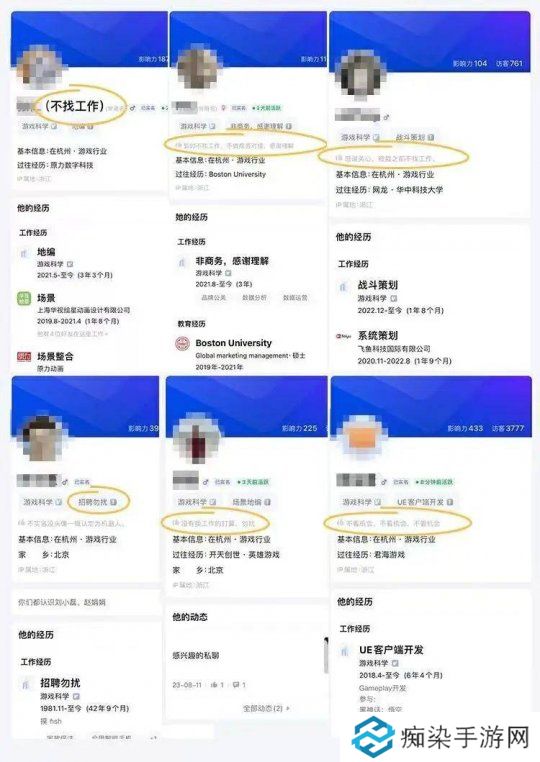Click the 数据分析 skill tag
Viewport: 540px width, 762px height.
(254, 297)
